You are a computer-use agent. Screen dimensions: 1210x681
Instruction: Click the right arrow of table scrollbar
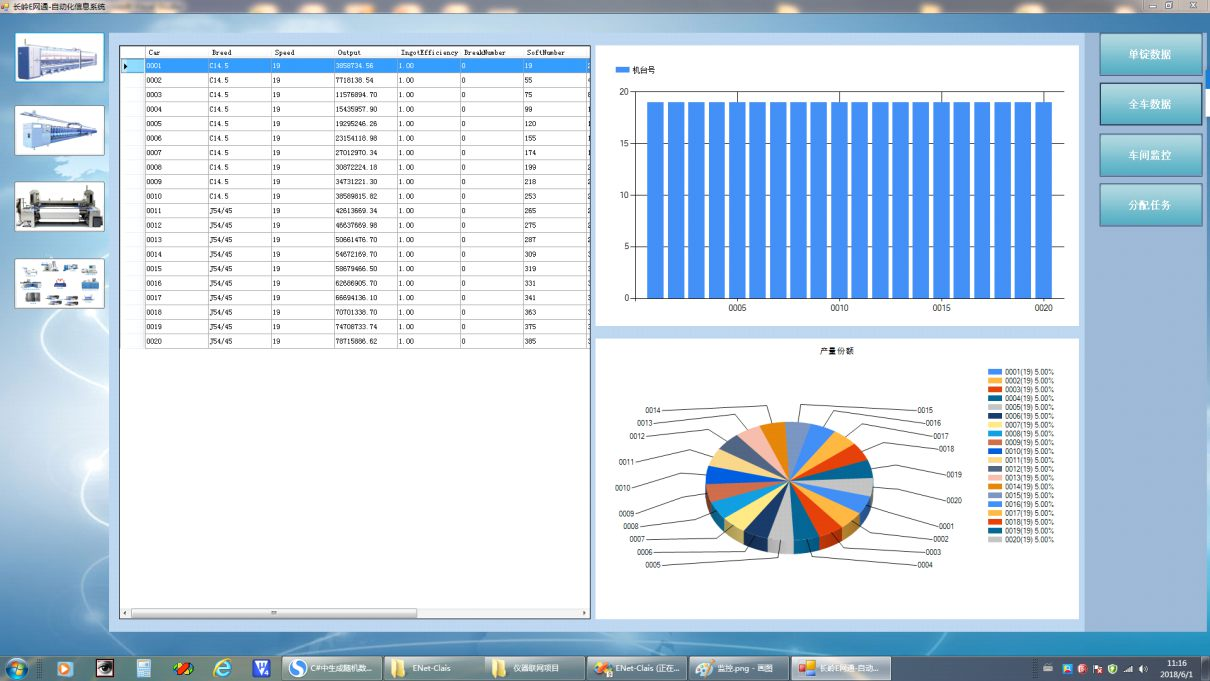tap(585, 612)
